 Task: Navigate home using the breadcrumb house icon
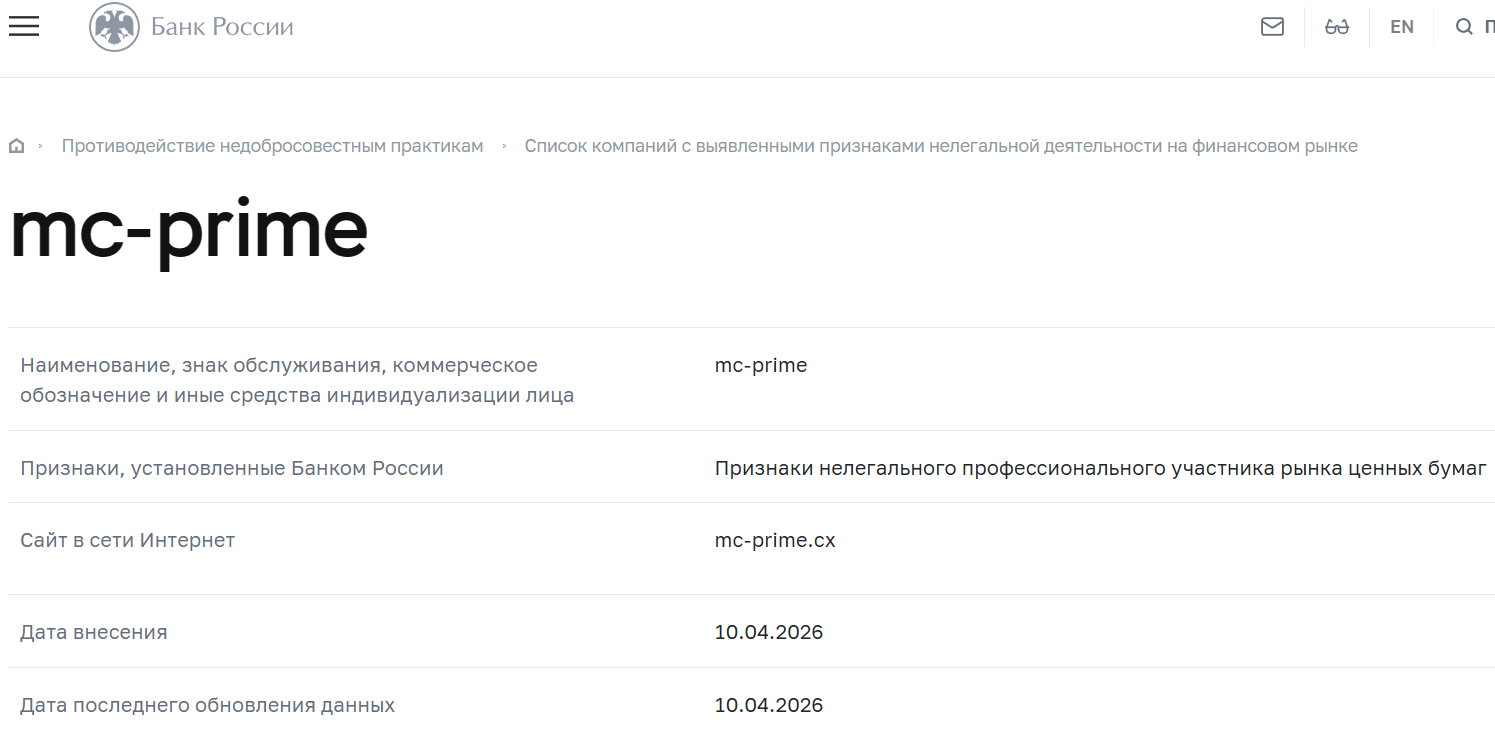coord(16,145)
